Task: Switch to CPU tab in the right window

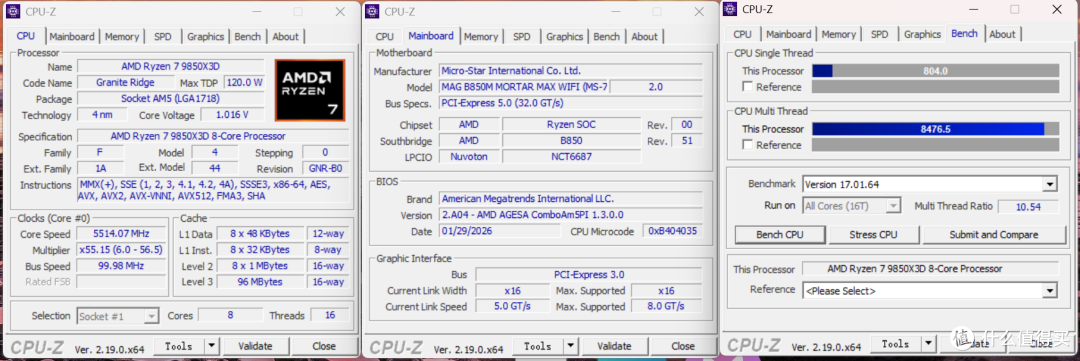Action: point(742,34)
